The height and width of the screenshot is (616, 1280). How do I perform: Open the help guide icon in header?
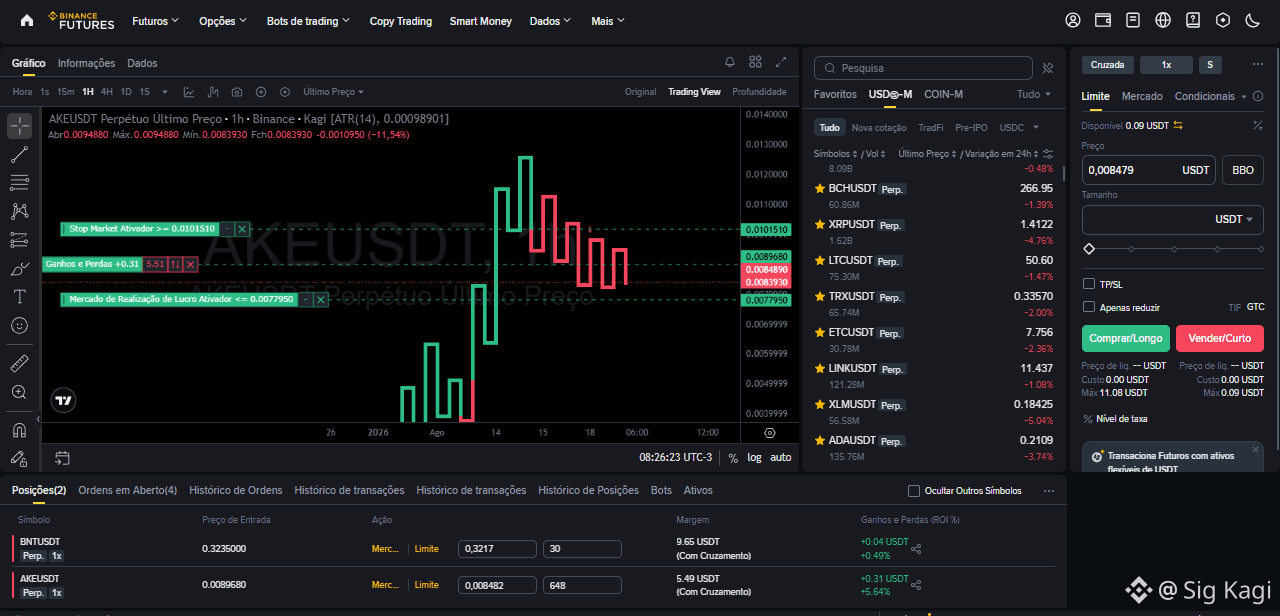click(x=1193, y=20)
